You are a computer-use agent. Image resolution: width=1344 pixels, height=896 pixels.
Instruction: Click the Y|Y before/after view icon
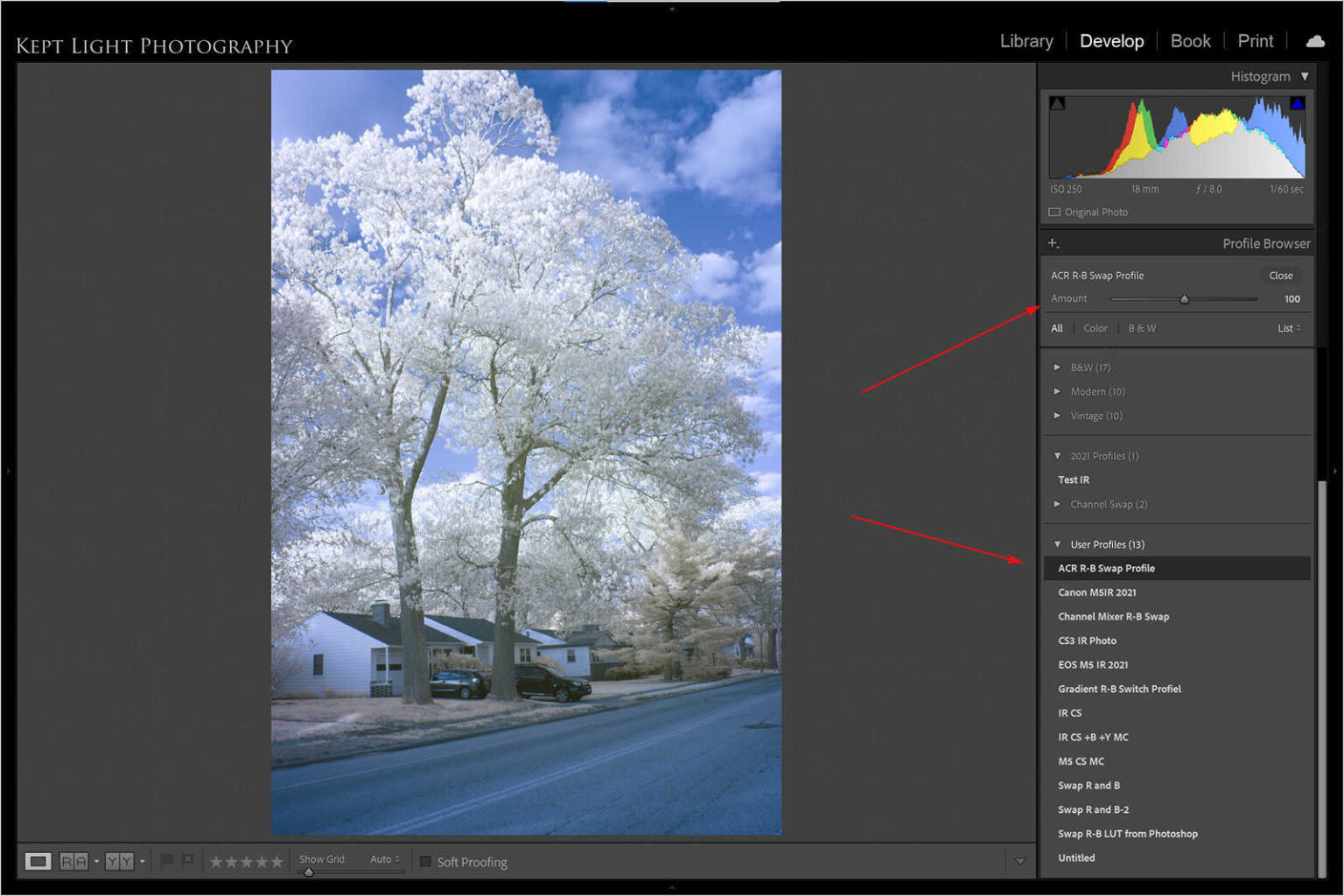[x=119, y=862]
